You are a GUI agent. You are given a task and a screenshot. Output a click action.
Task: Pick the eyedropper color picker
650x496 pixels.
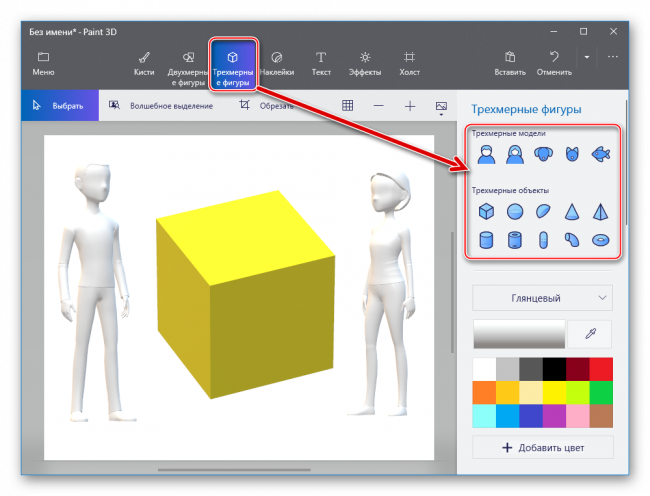pyautogui.click(x=590, y=334)
